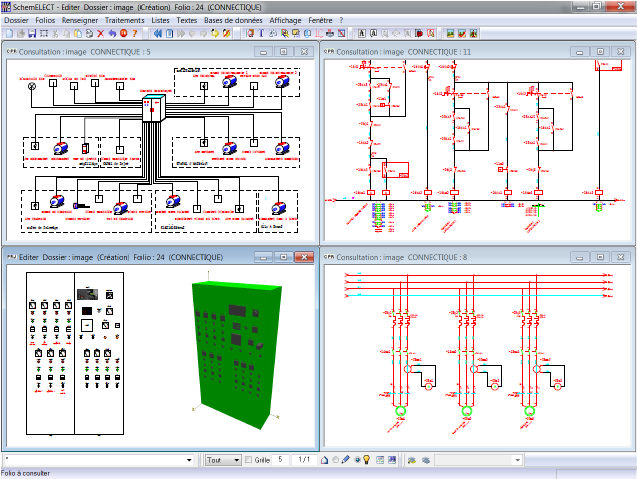Click the blue page folio icon
Viewport: 638px width, 479px height.
coord(169,33)
